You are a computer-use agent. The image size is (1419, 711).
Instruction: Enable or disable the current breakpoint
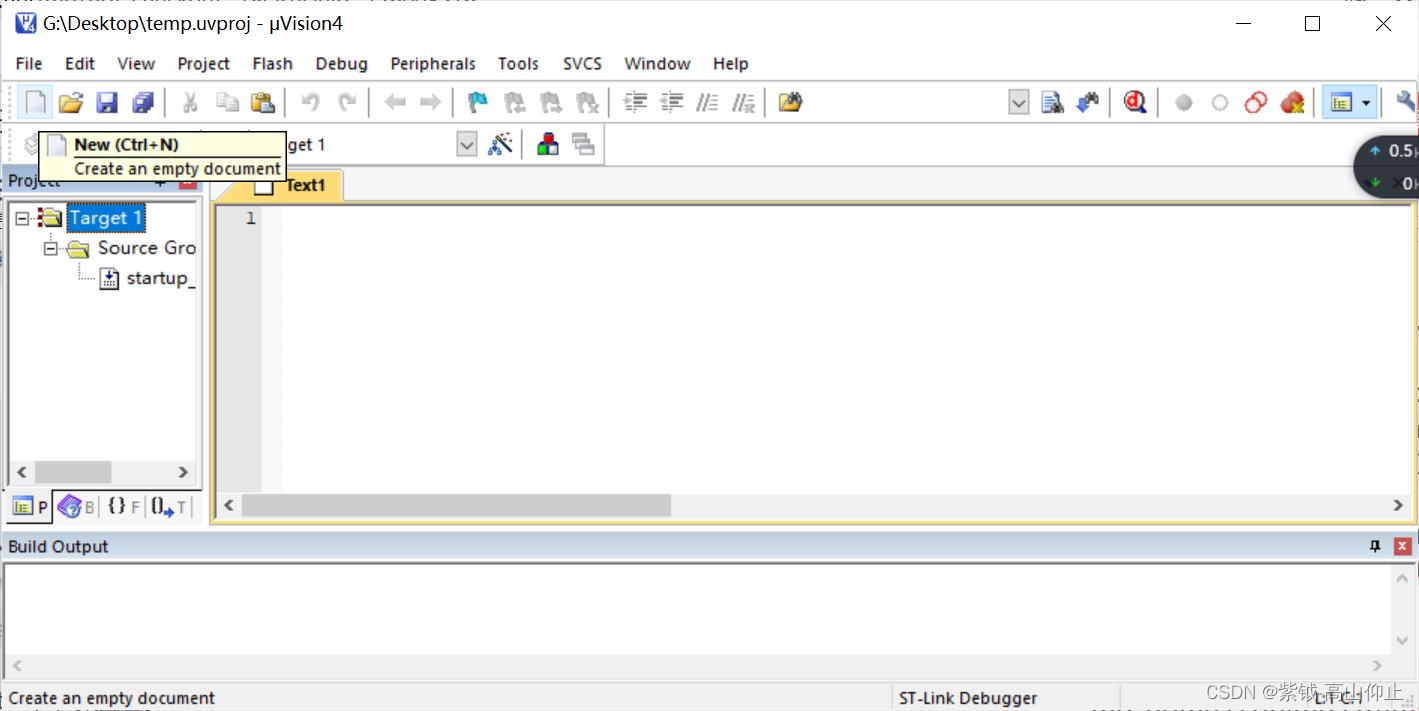coord(1220,102)
